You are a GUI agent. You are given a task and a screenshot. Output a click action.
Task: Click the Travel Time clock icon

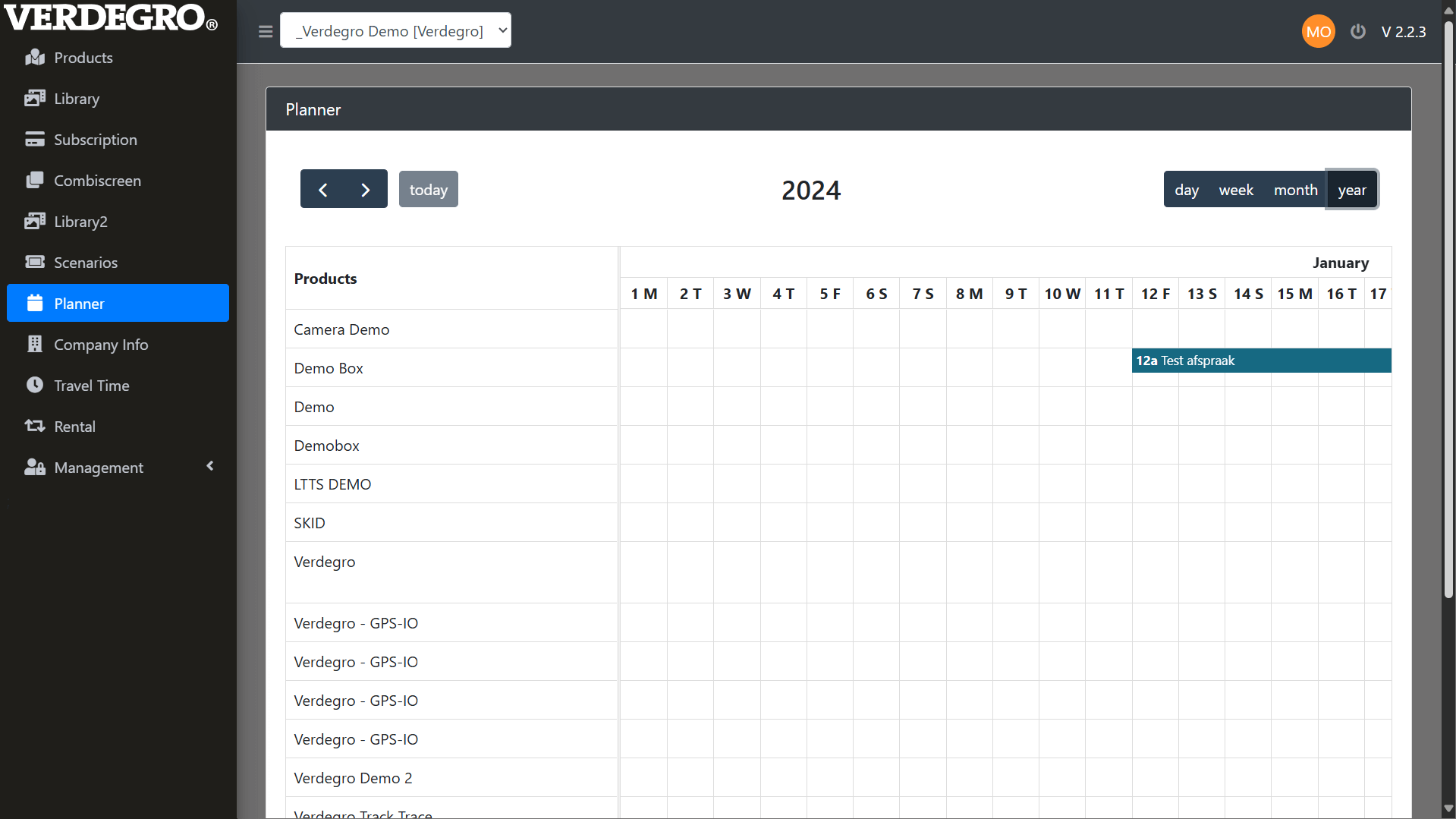click(x=35, y=386)
